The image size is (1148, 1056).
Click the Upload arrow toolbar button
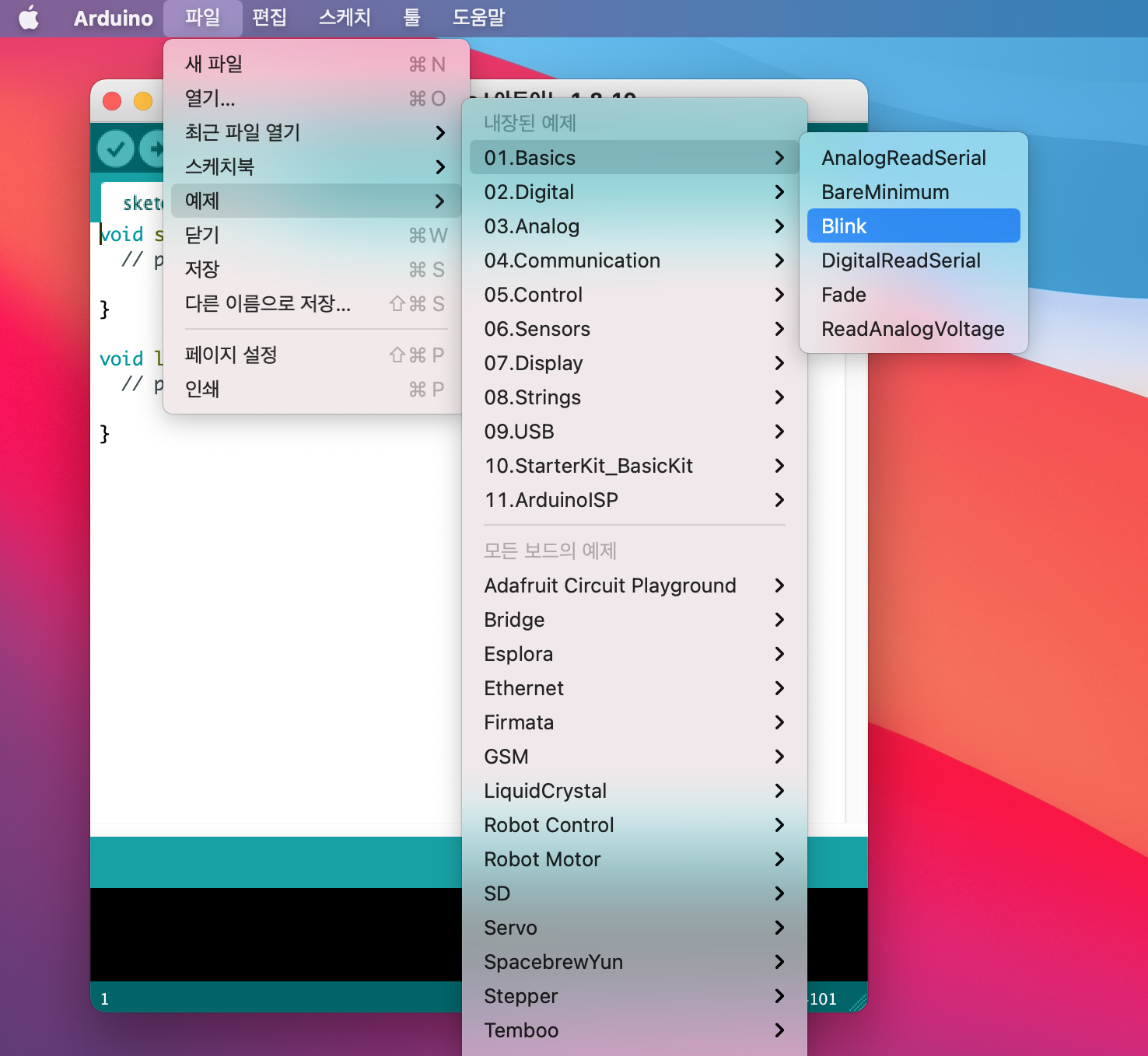coord(153,149)
